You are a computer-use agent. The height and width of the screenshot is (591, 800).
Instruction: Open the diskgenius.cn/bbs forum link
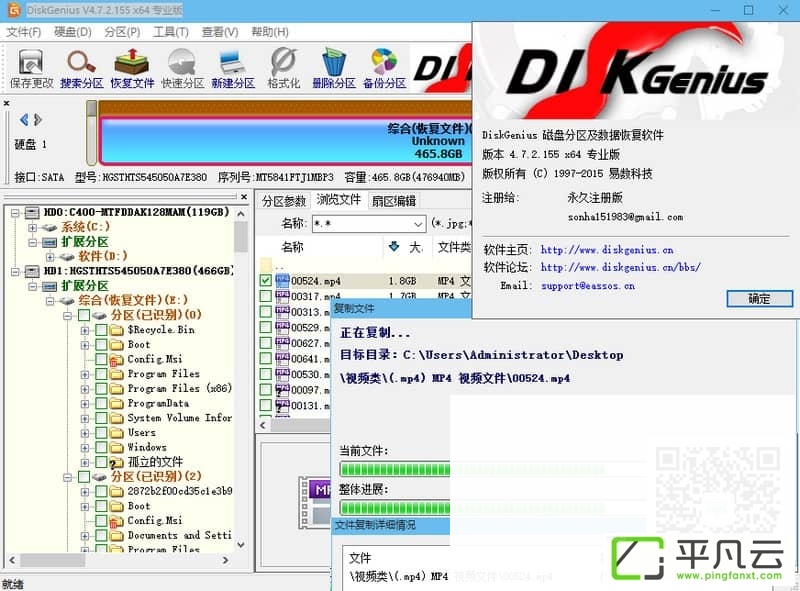pyautogui.click(x=620, y=267)
